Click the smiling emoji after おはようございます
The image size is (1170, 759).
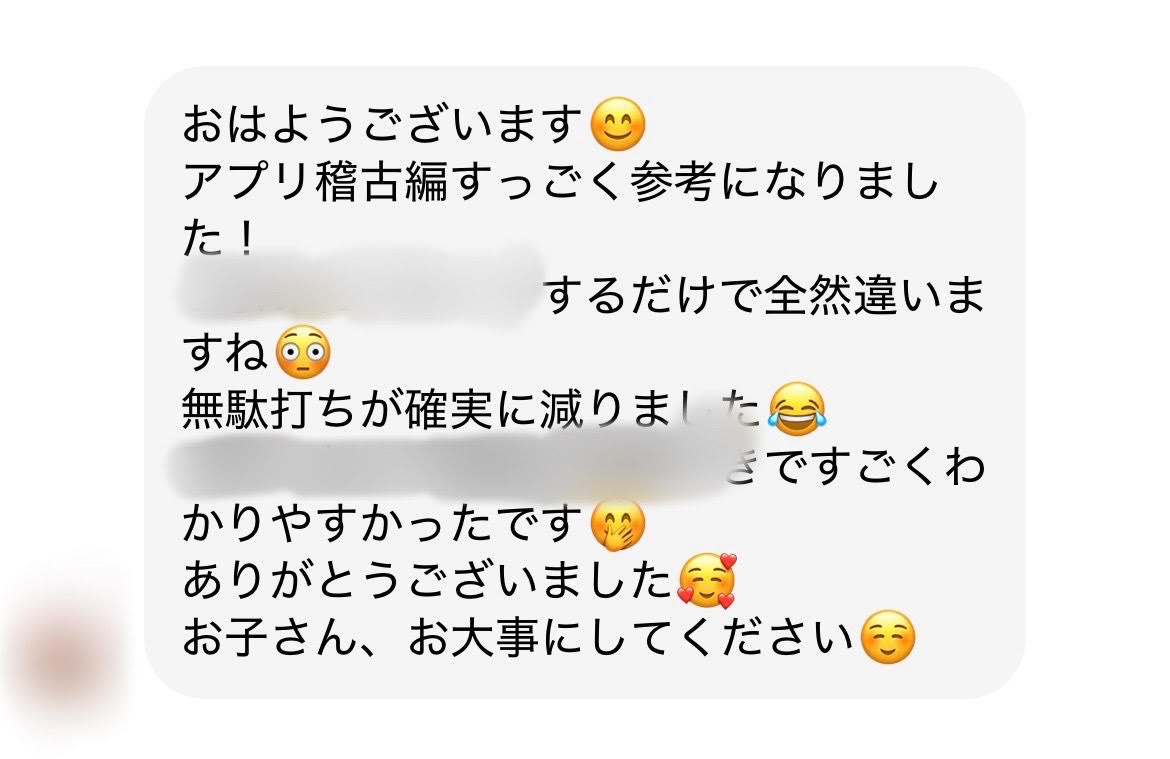617,124
